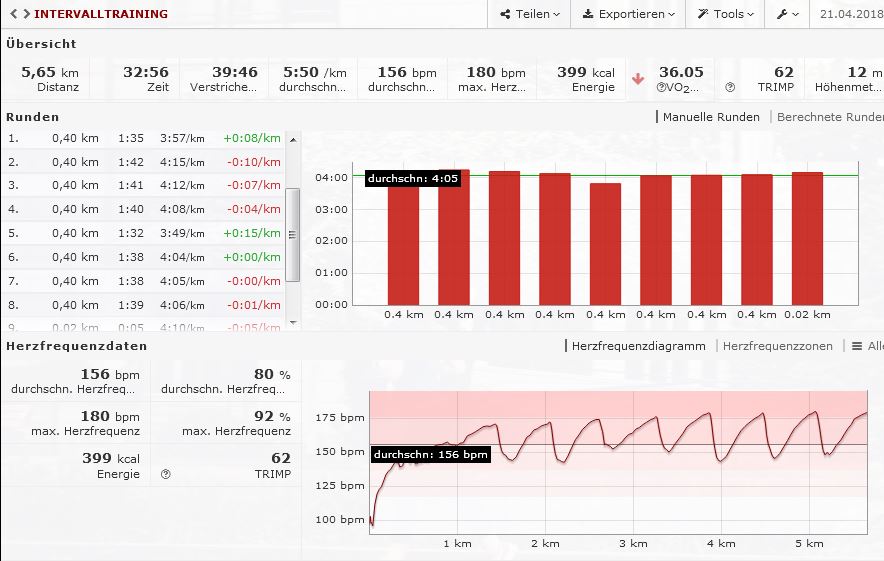Select lap 5 row with 3:49/km pace
This screenshot has height=561, width=884.
[145, 233]
